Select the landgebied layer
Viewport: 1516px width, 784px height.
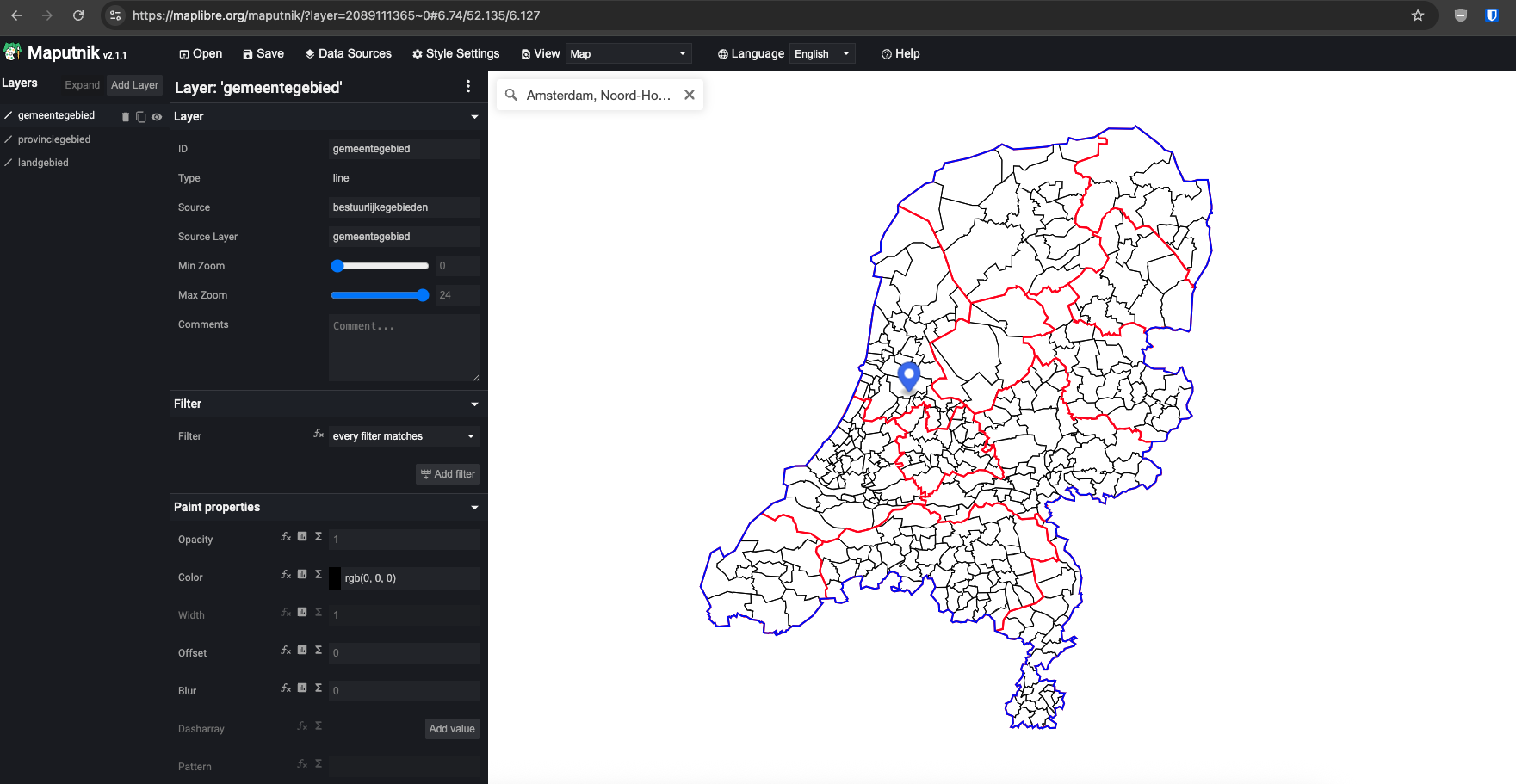click(x=43, y=163)
